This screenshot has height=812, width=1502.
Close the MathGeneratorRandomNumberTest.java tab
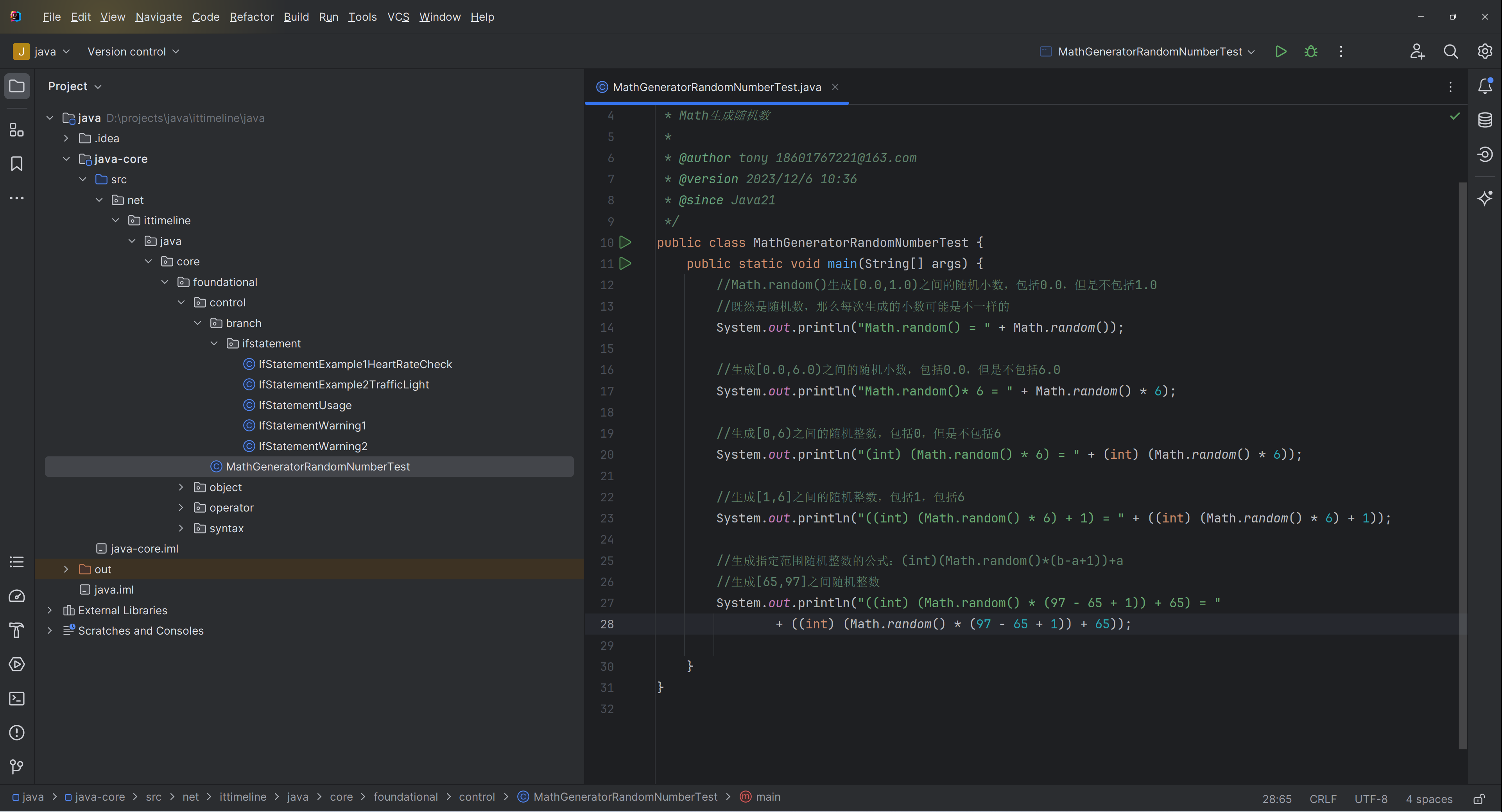tap(835, 87)
